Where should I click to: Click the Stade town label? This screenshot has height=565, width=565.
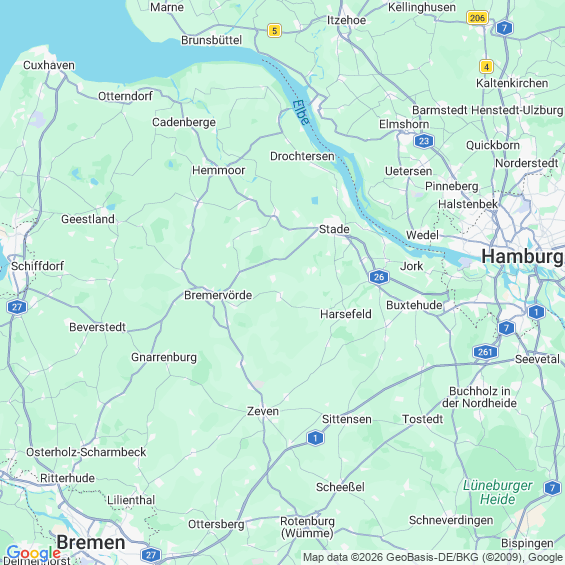tap(334, 230)
